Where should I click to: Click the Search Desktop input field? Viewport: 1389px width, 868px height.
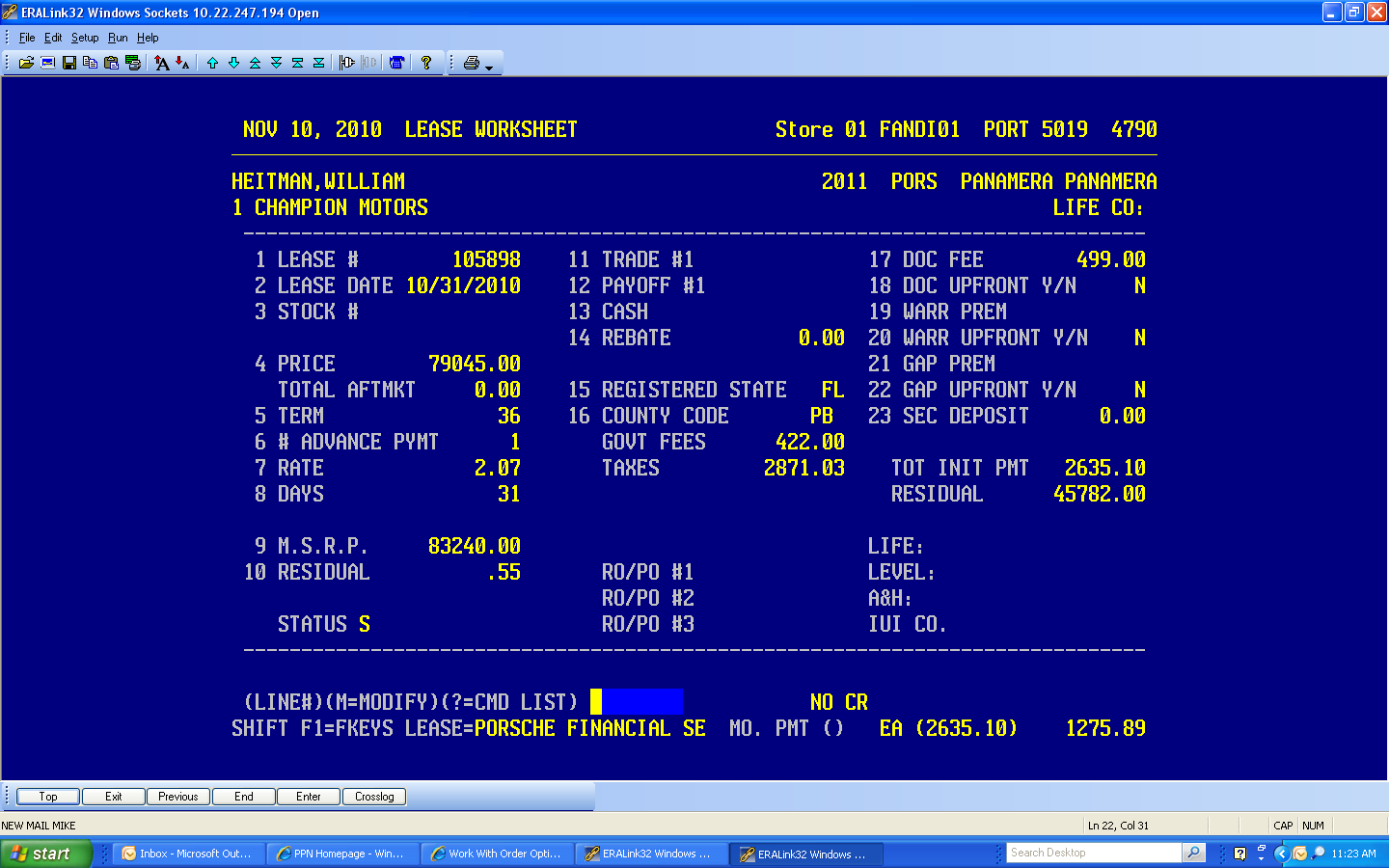tap(1094, 853)
